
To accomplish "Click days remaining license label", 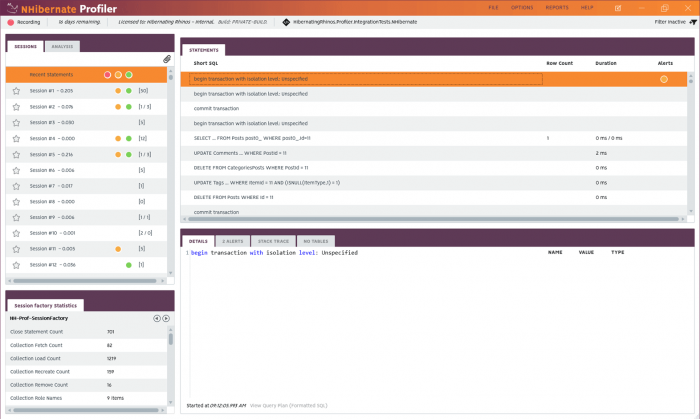I will [79, 22].
